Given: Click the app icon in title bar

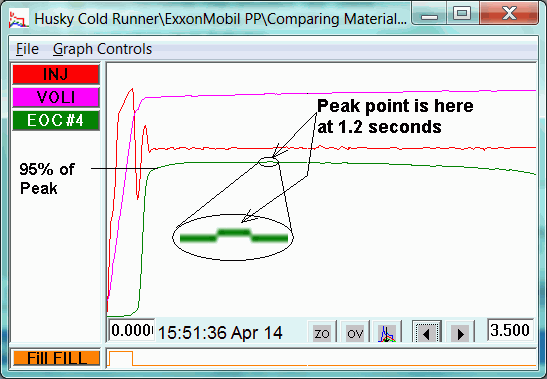Looking at the screenshot, I should coord(18,19).
